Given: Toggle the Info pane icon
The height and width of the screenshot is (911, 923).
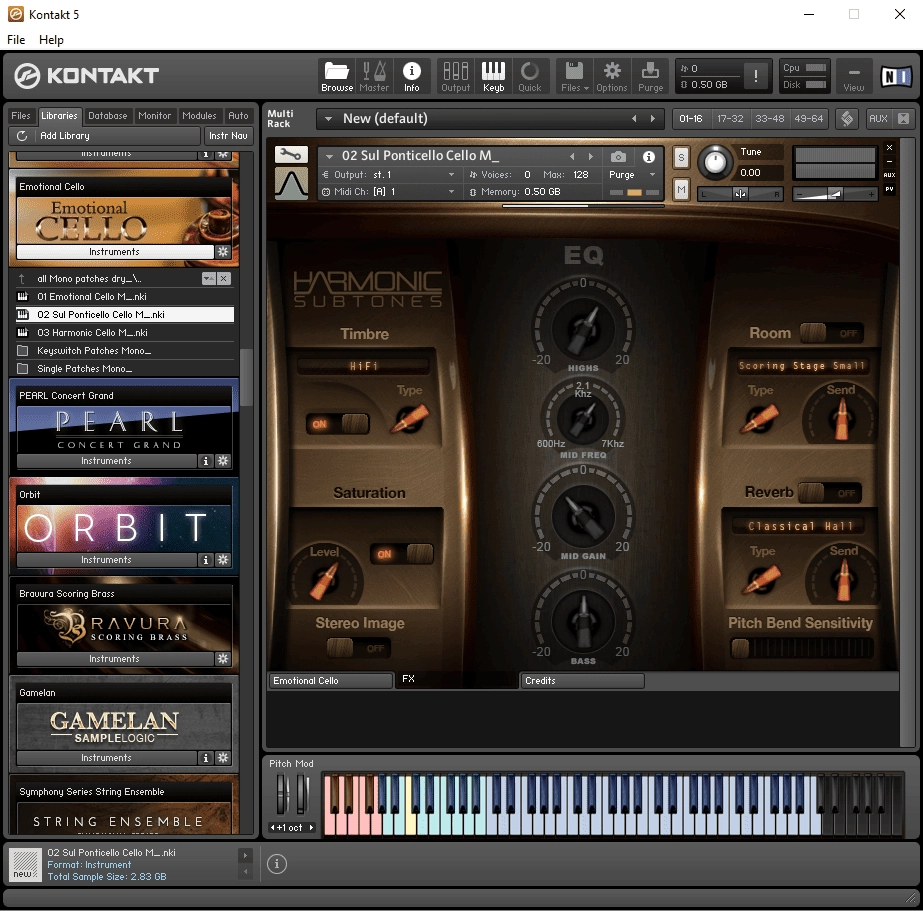Looking at the screenshot, I should coord(411,77).
